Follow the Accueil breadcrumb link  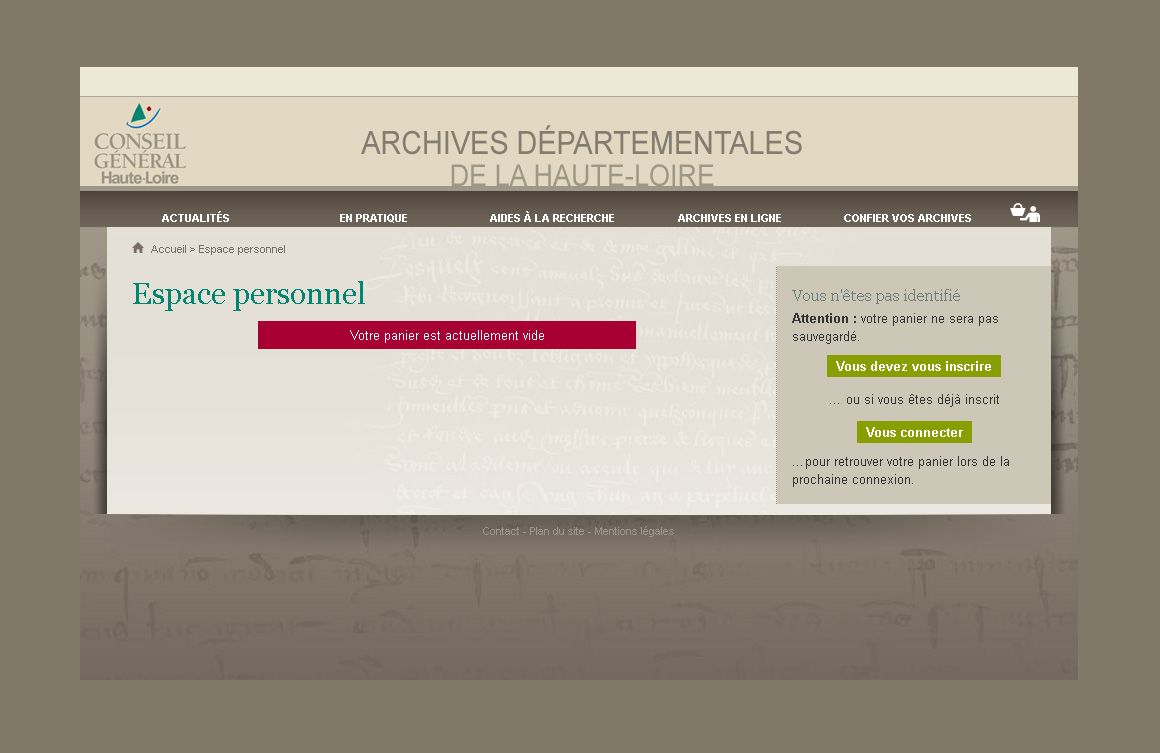[x=168, y=249]
